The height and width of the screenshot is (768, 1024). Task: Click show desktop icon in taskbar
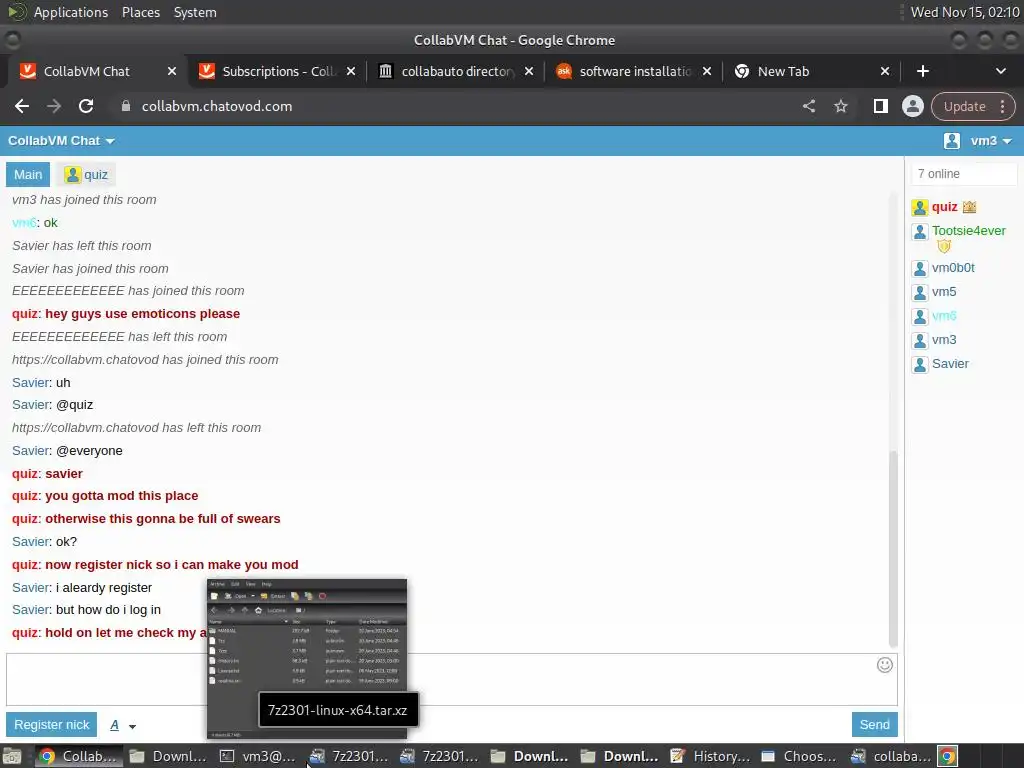(x=12, y=756)
